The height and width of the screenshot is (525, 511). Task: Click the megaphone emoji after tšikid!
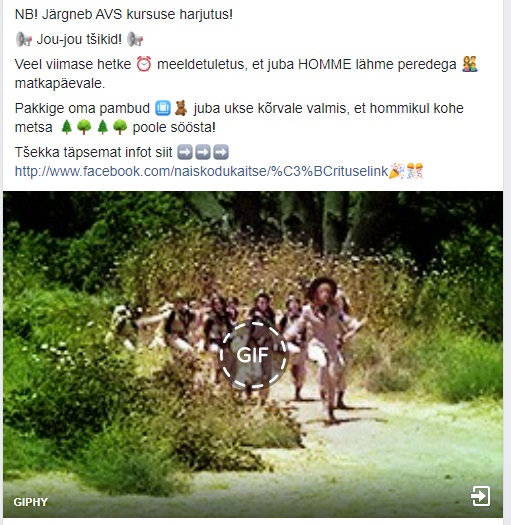pos(135,39)
